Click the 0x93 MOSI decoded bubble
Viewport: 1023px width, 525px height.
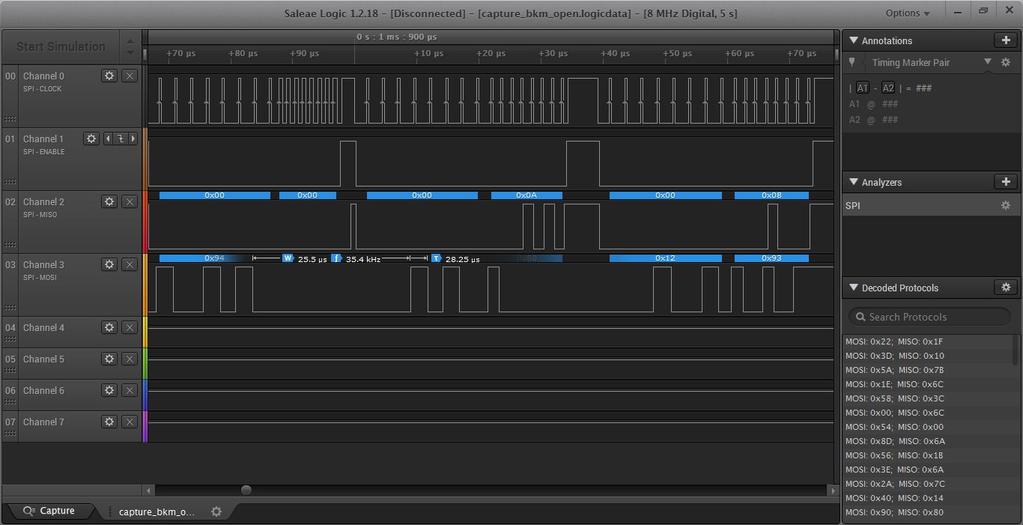771,258
